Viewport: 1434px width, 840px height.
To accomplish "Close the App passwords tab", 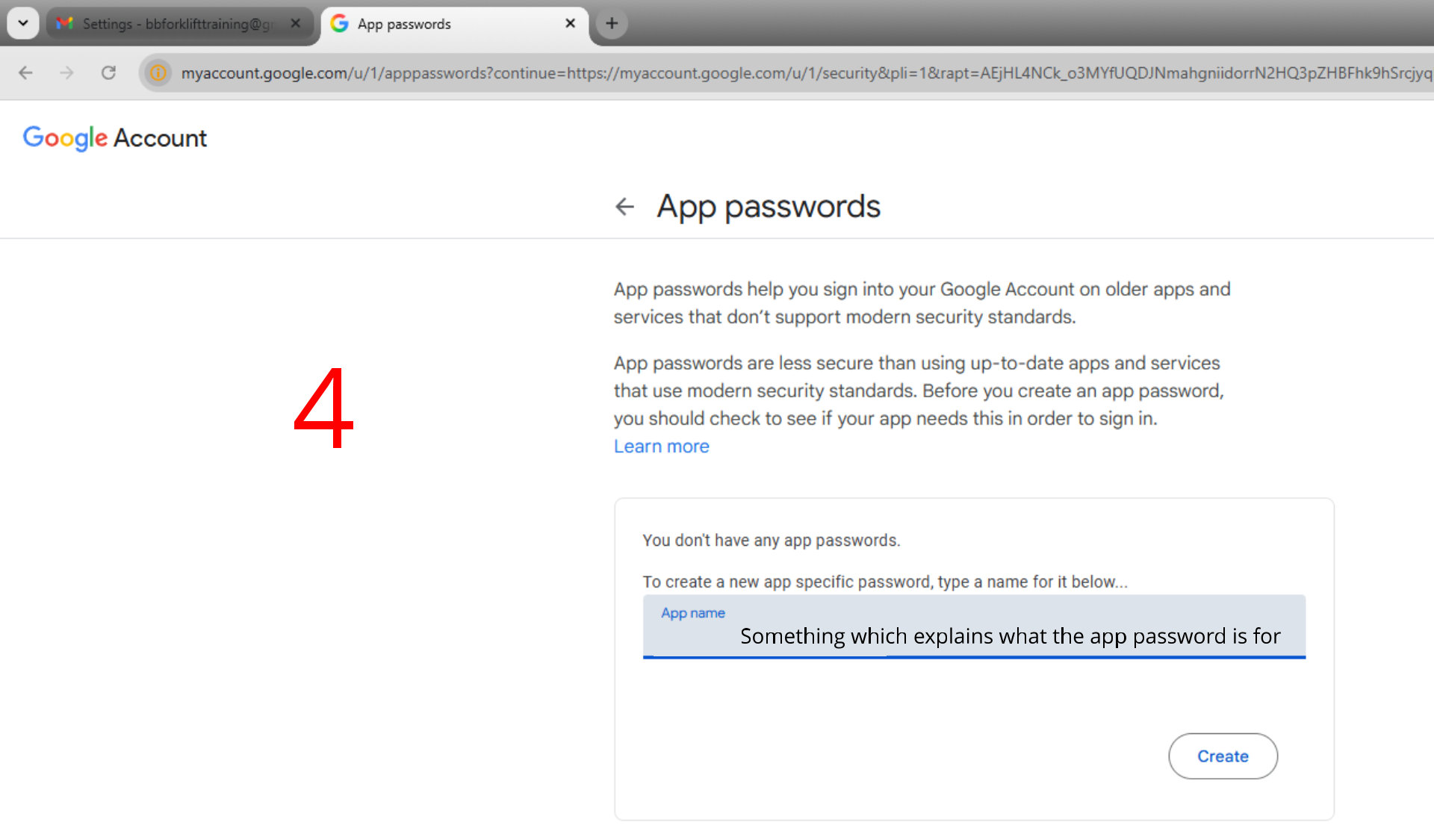I will coord(570,23).
